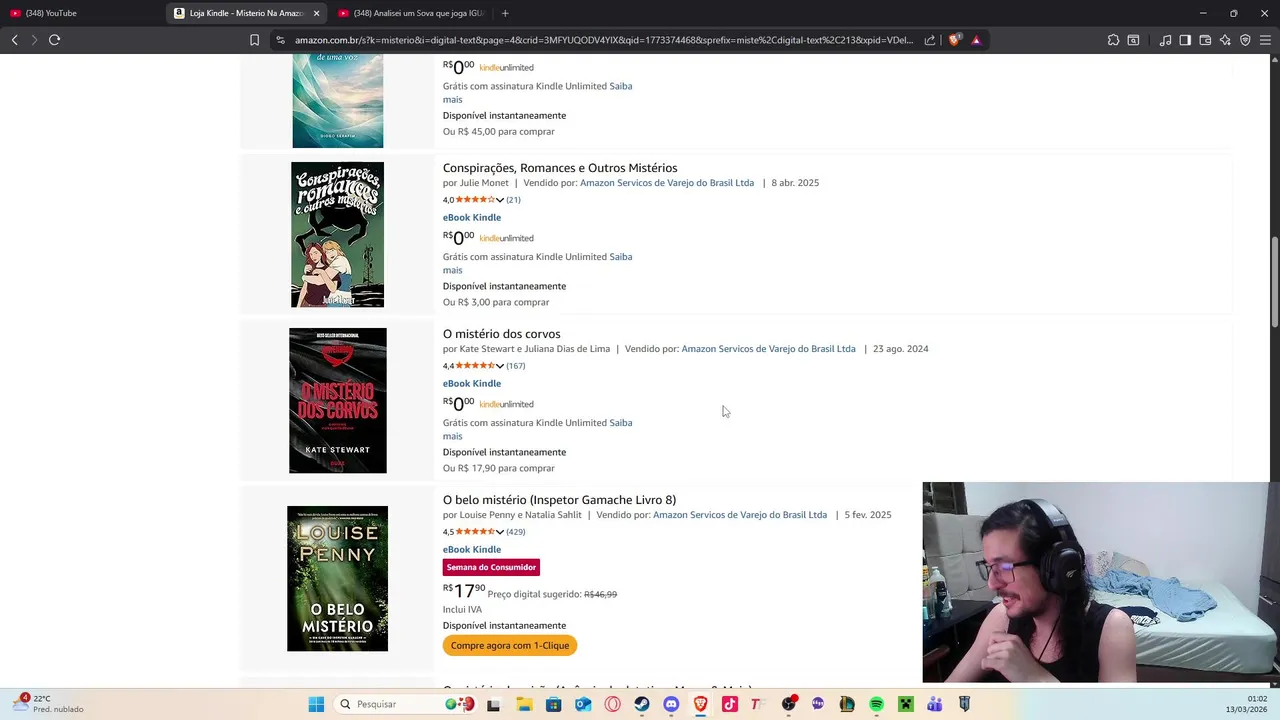
Task: Open Microsoft Store from the taskbar
Action: [553, 704]
